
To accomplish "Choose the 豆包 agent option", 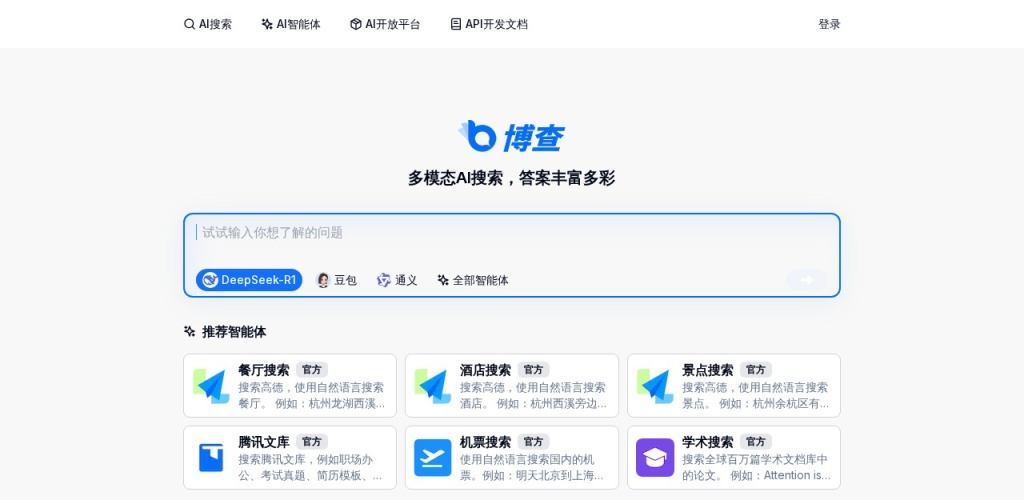I will pos(336,280).
